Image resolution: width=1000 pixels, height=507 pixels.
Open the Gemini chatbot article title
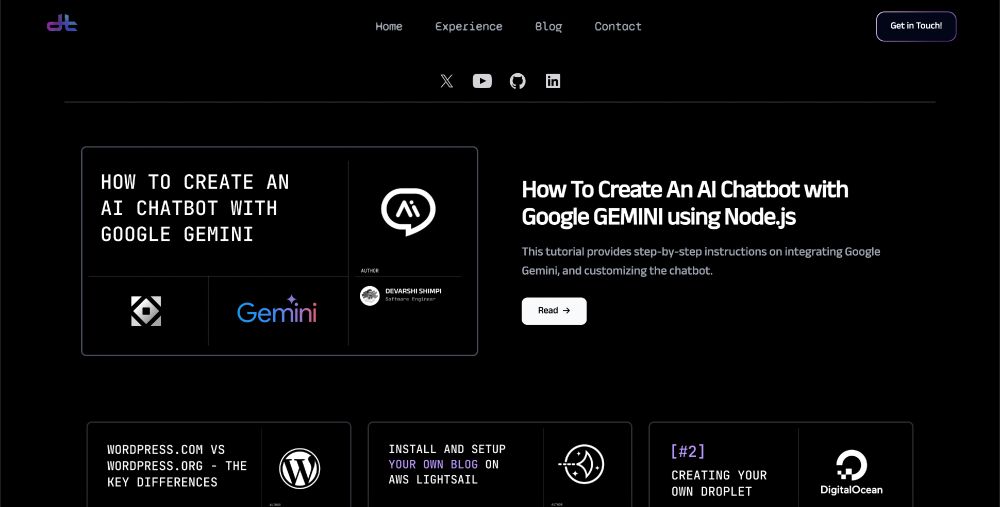pos(685,203)
